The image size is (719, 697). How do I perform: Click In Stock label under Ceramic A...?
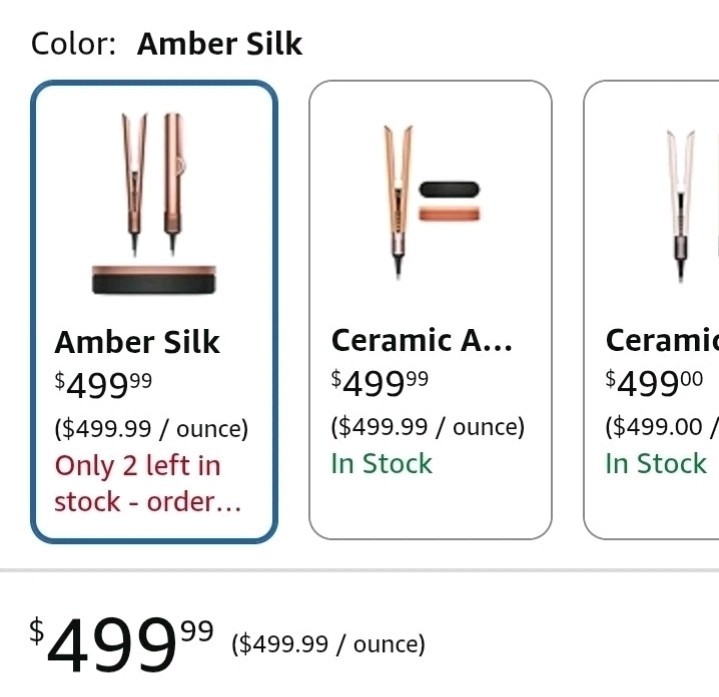pyautogui.click(x=382, y=463)
